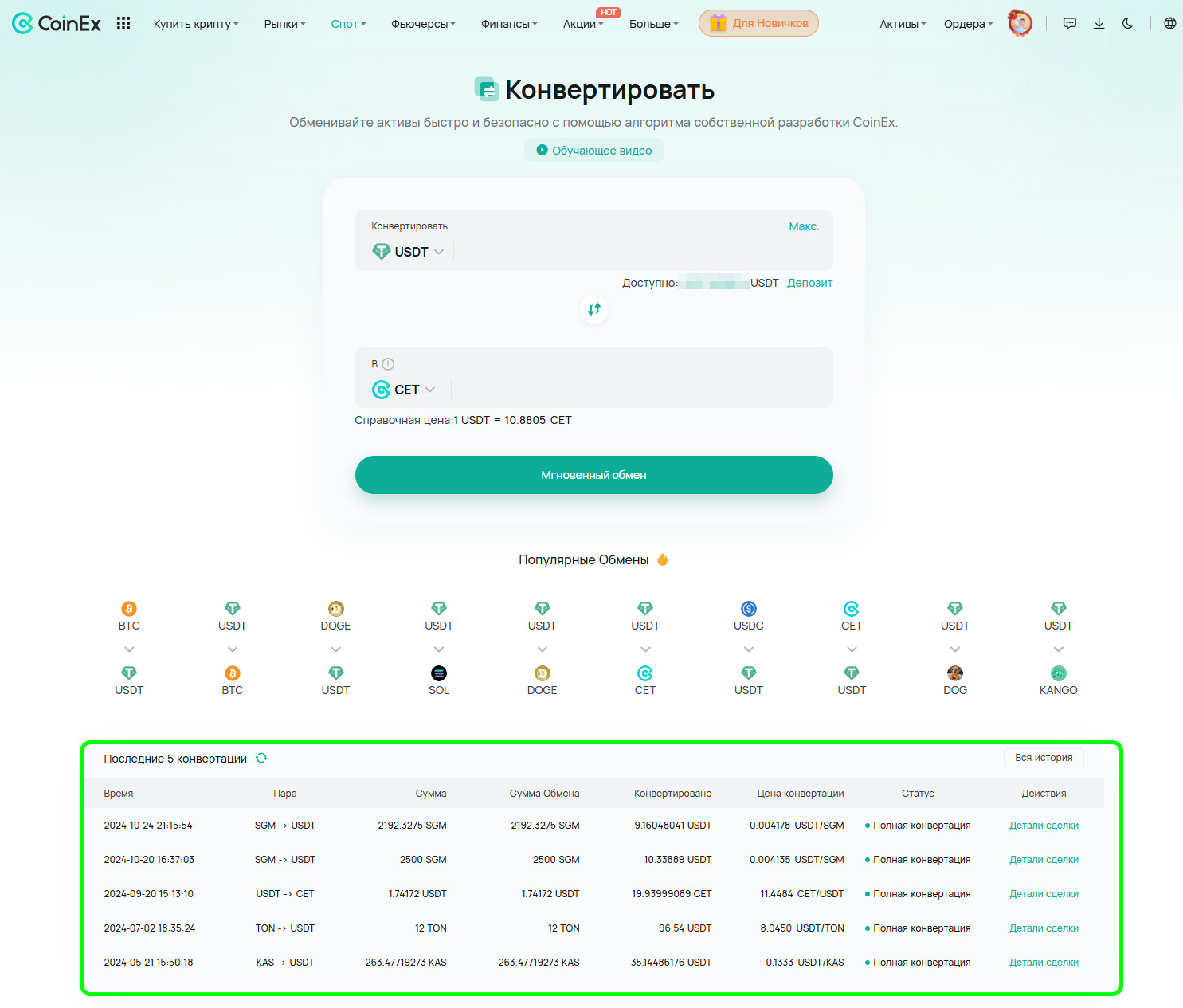Play the Обучающее видео tutorial
This screenshot has width=1183, height=1008.
coord(593,150)
